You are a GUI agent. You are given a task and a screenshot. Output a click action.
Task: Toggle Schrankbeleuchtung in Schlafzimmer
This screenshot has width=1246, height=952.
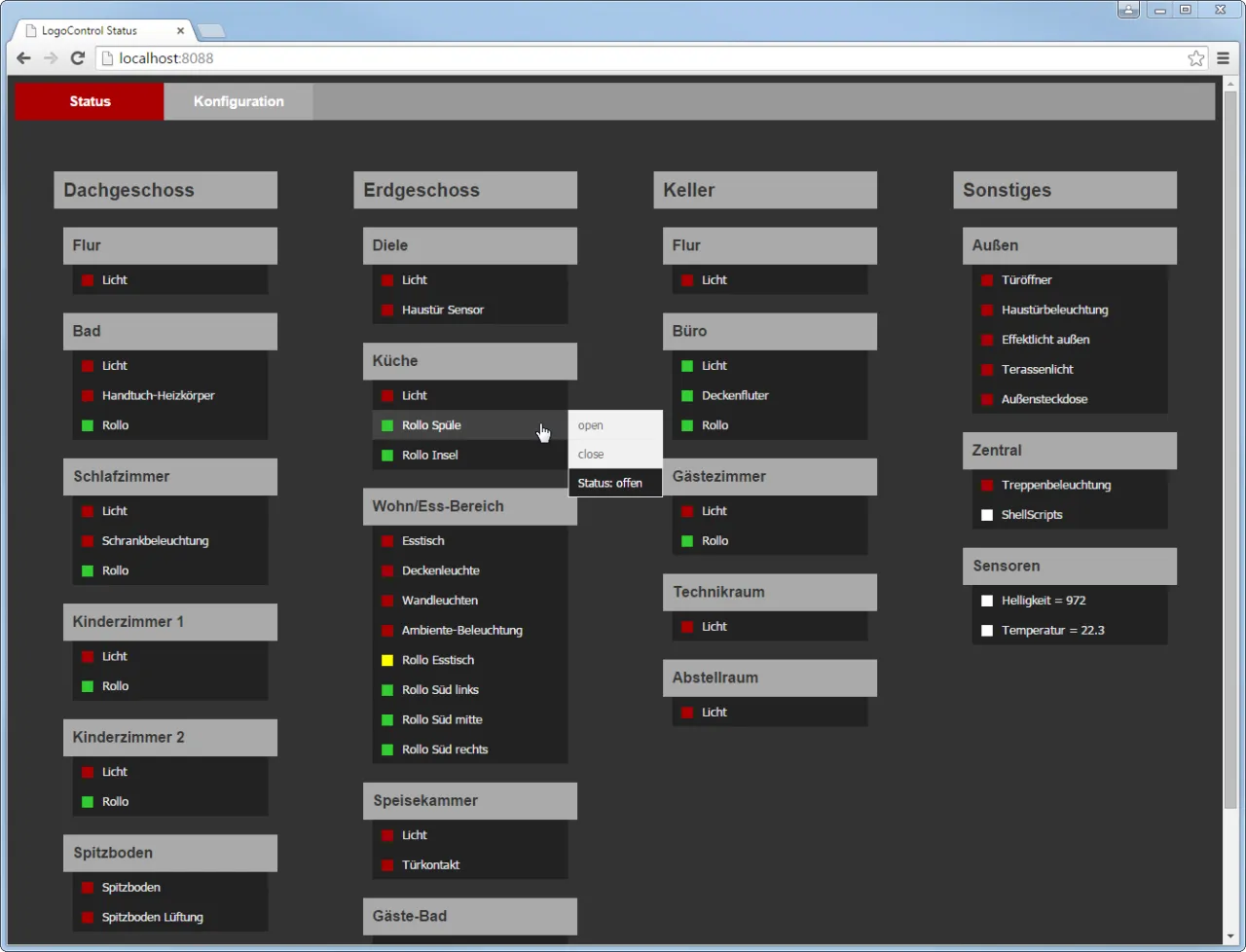click(x=155, y=541)
